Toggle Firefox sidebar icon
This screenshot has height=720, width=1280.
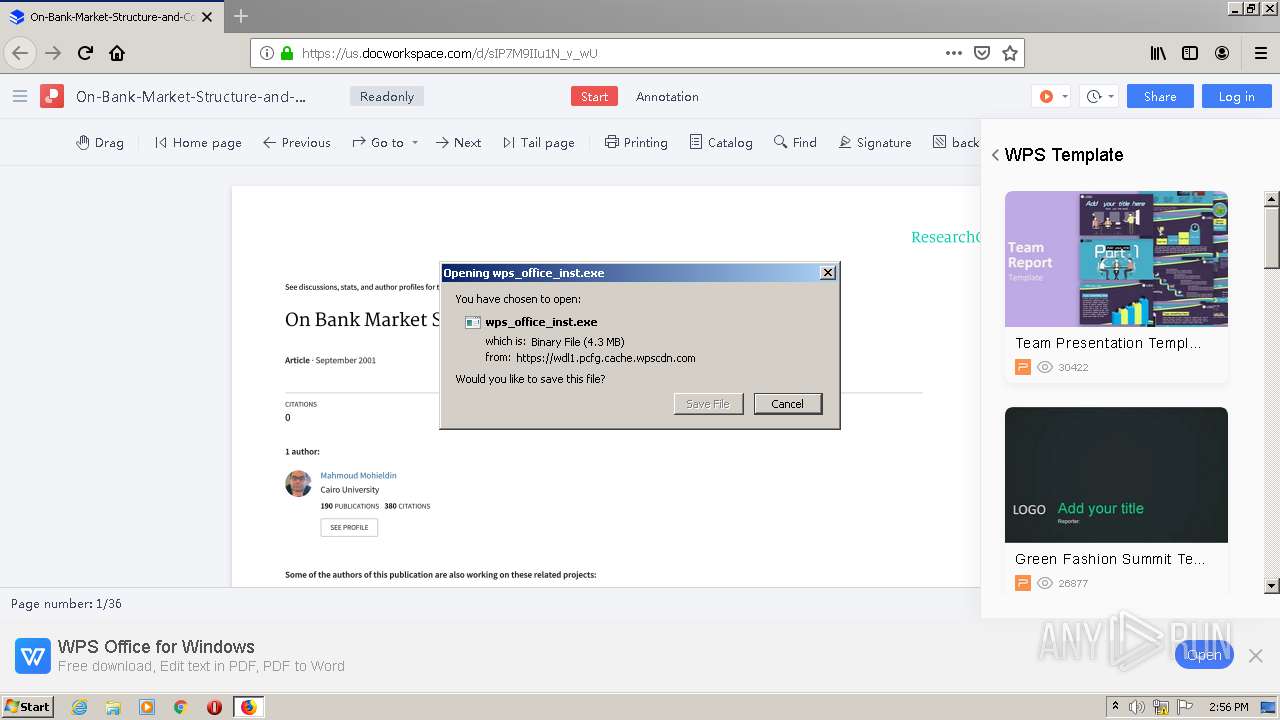point(1190,53)
